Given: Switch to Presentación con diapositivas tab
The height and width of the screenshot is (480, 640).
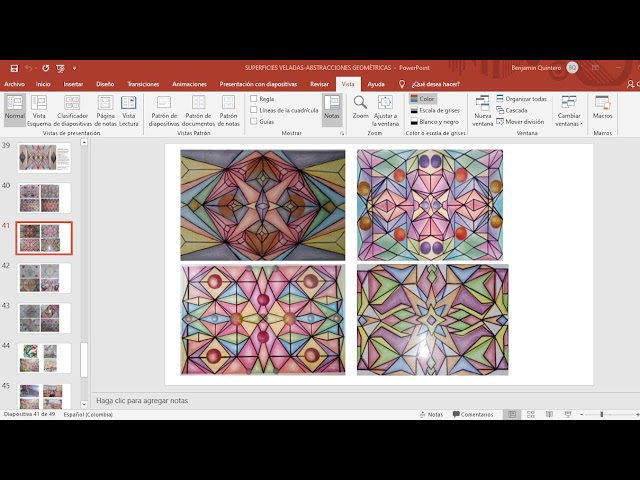Looking at the screenshot, I should tap(258, 84).
